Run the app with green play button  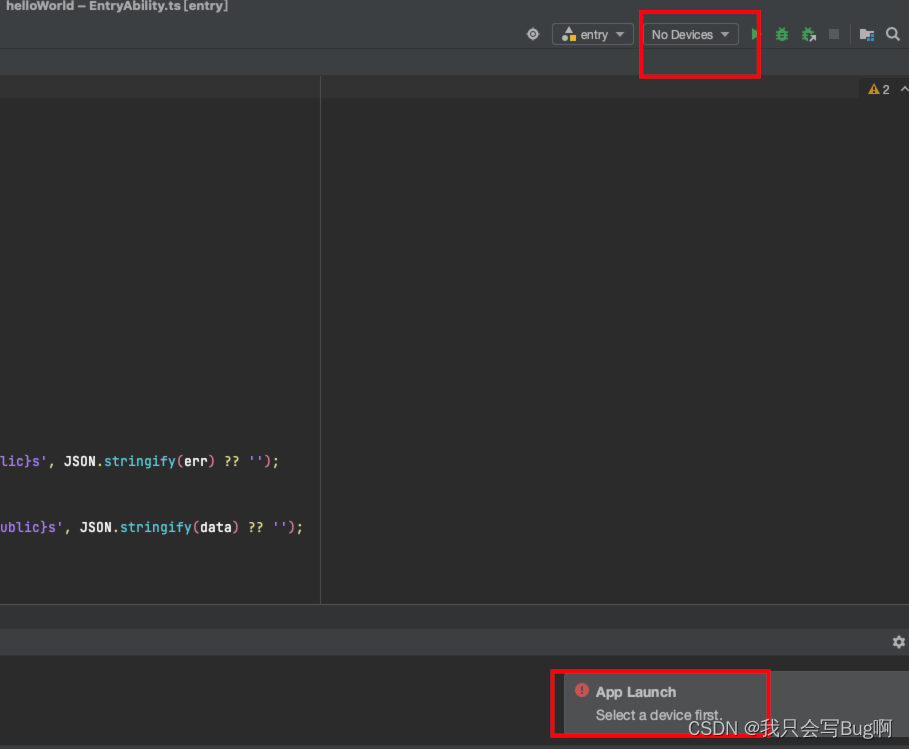[x=755, y=34]
